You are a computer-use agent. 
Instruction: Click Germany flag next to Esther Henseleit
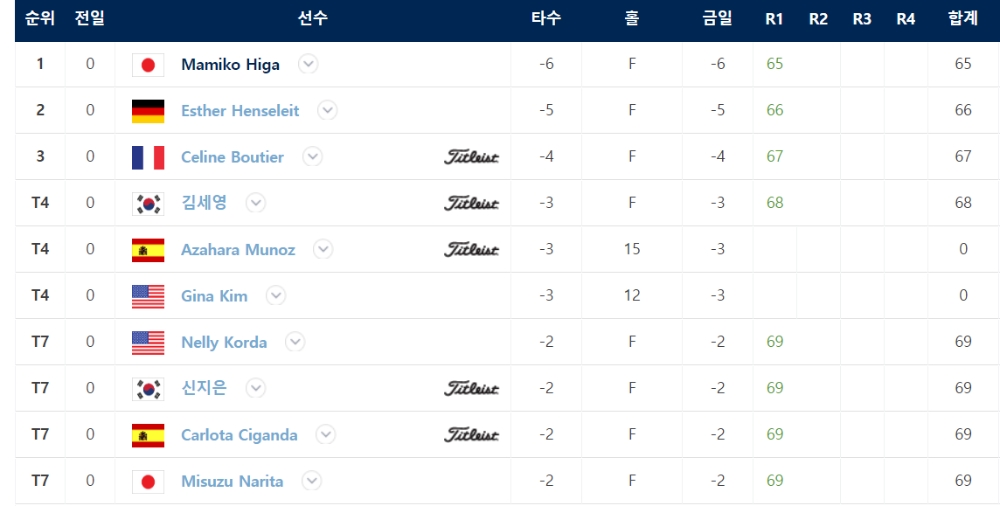pyautogui.click(x=148, y=111)
